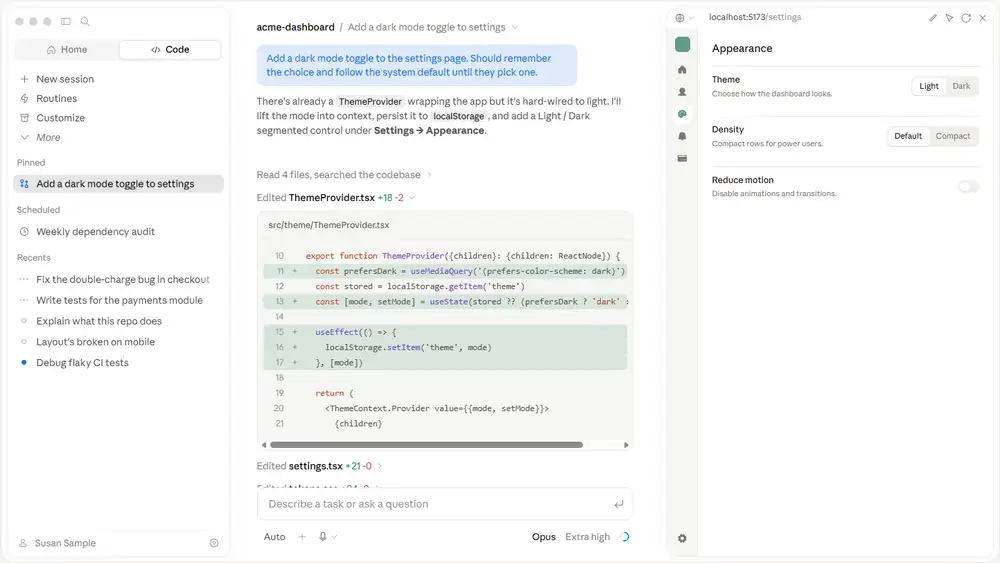The image size is (1000, 563).
Task: Open the pinned dark mode toggle session
Action: click(119, 184)
